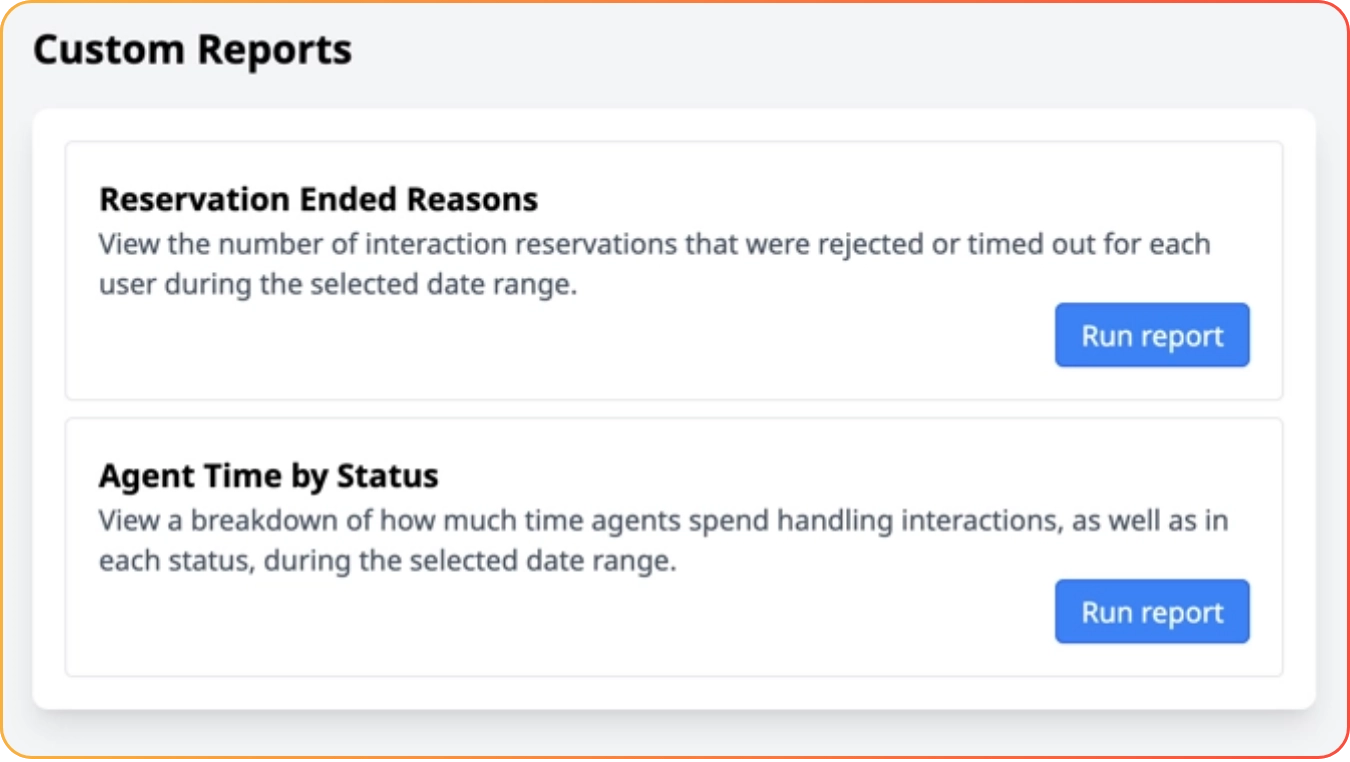Click the word "Reasons" in the first title
The image size is (1350, 762).
click(472, 200)
